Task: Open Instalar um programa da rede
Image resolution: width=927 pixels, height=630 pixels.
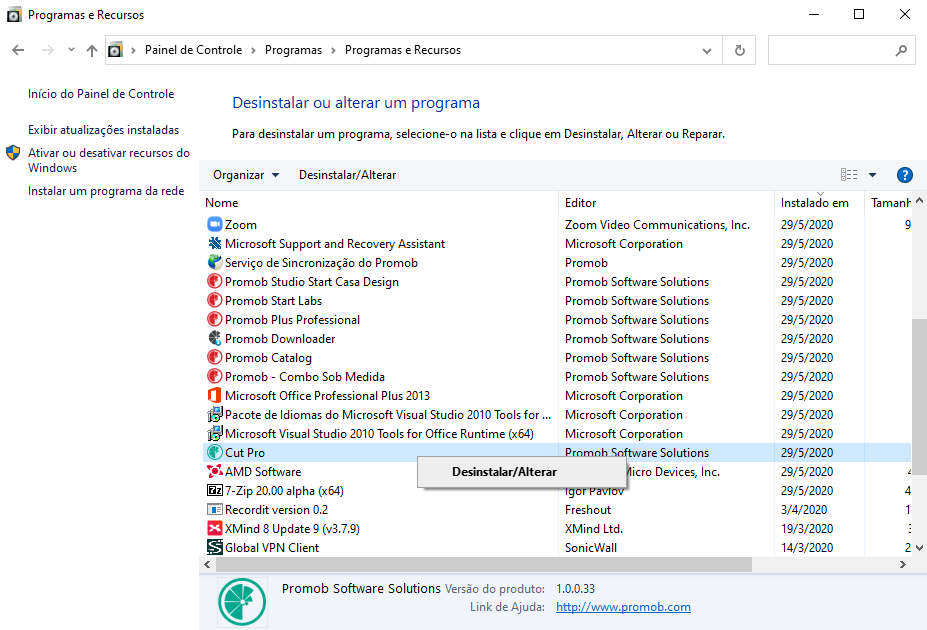Action: (106, 191)
